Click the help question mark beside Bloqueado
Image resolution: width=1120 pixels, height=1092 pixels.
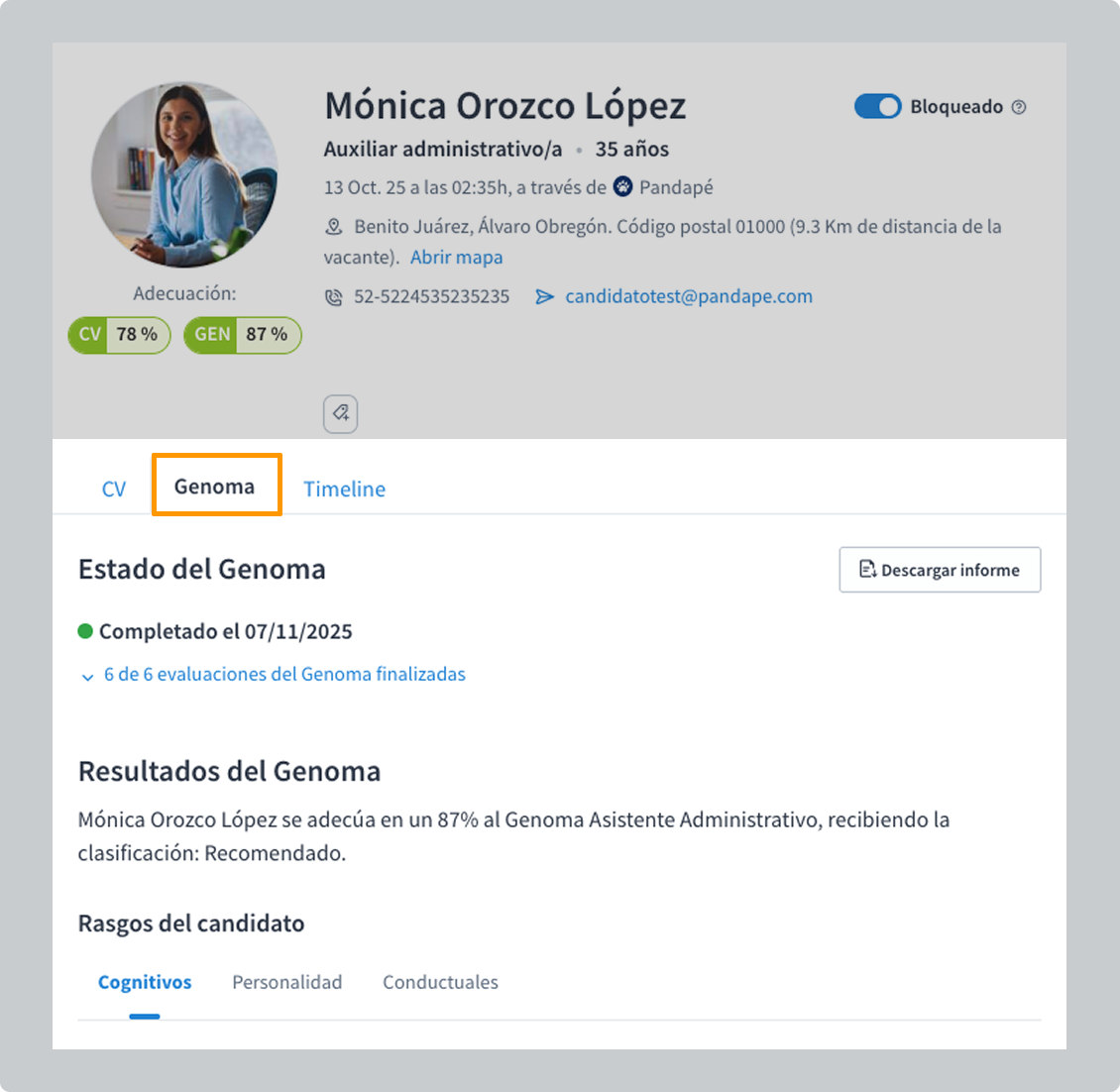1019,107
